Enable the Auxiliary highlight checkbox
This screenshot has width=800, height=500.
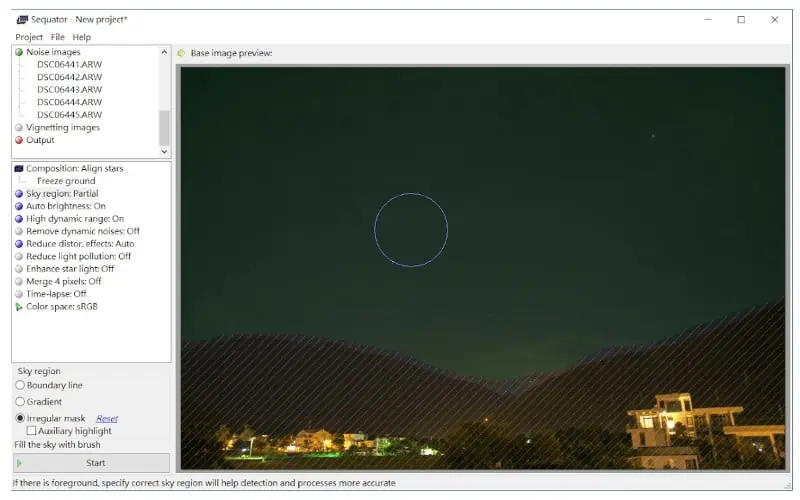coord(31,431)
